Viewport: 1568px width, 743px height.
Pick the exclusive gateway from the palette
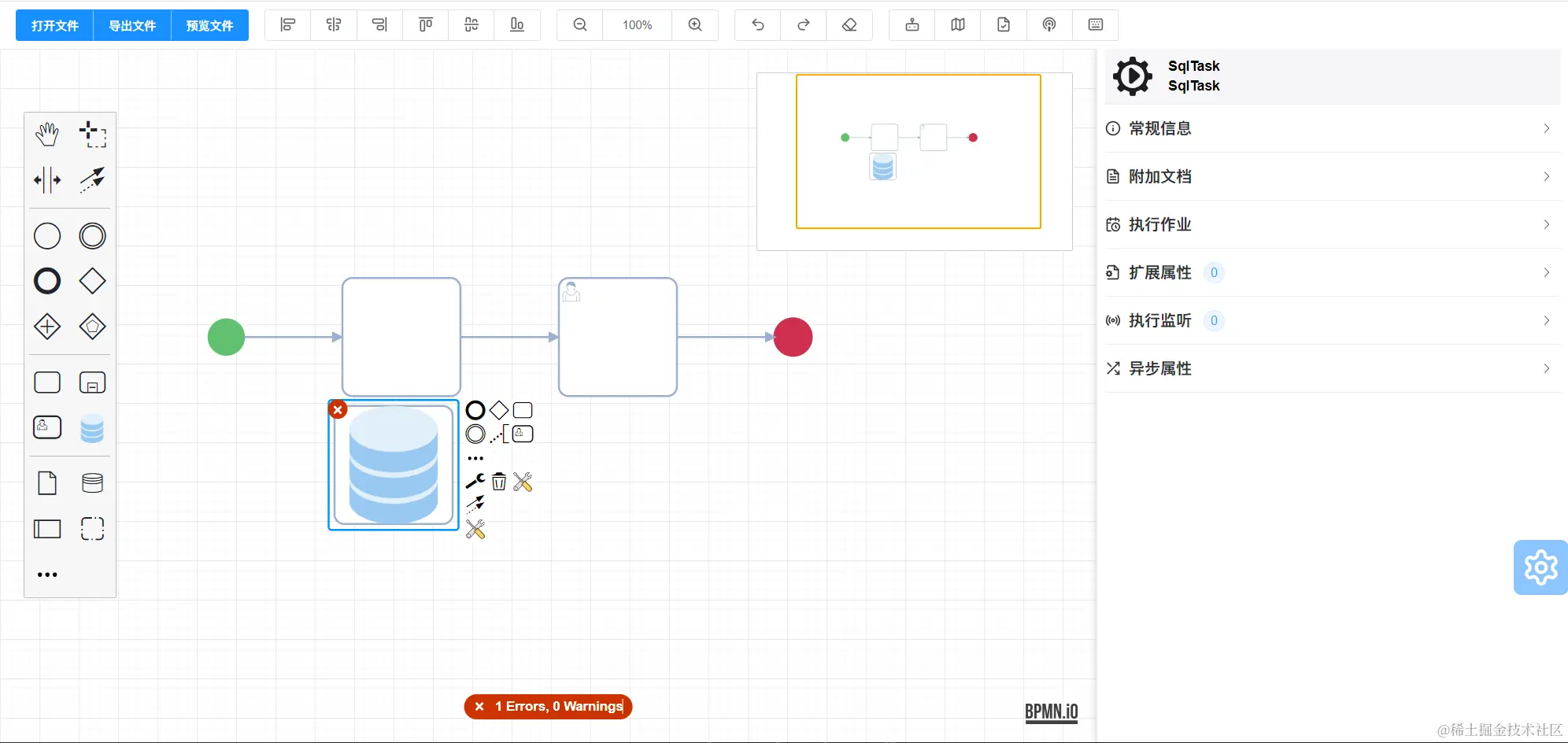pos(93,281)
